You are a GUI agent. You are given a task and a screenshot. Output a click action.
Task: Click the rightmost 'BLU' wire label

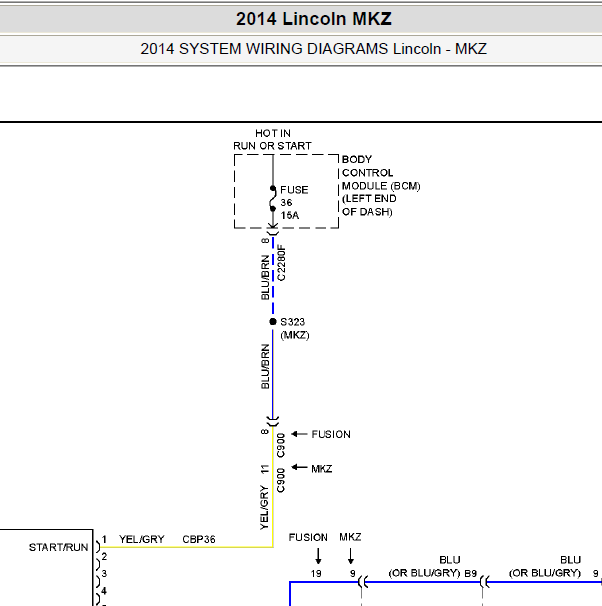[x=570, y=560]
